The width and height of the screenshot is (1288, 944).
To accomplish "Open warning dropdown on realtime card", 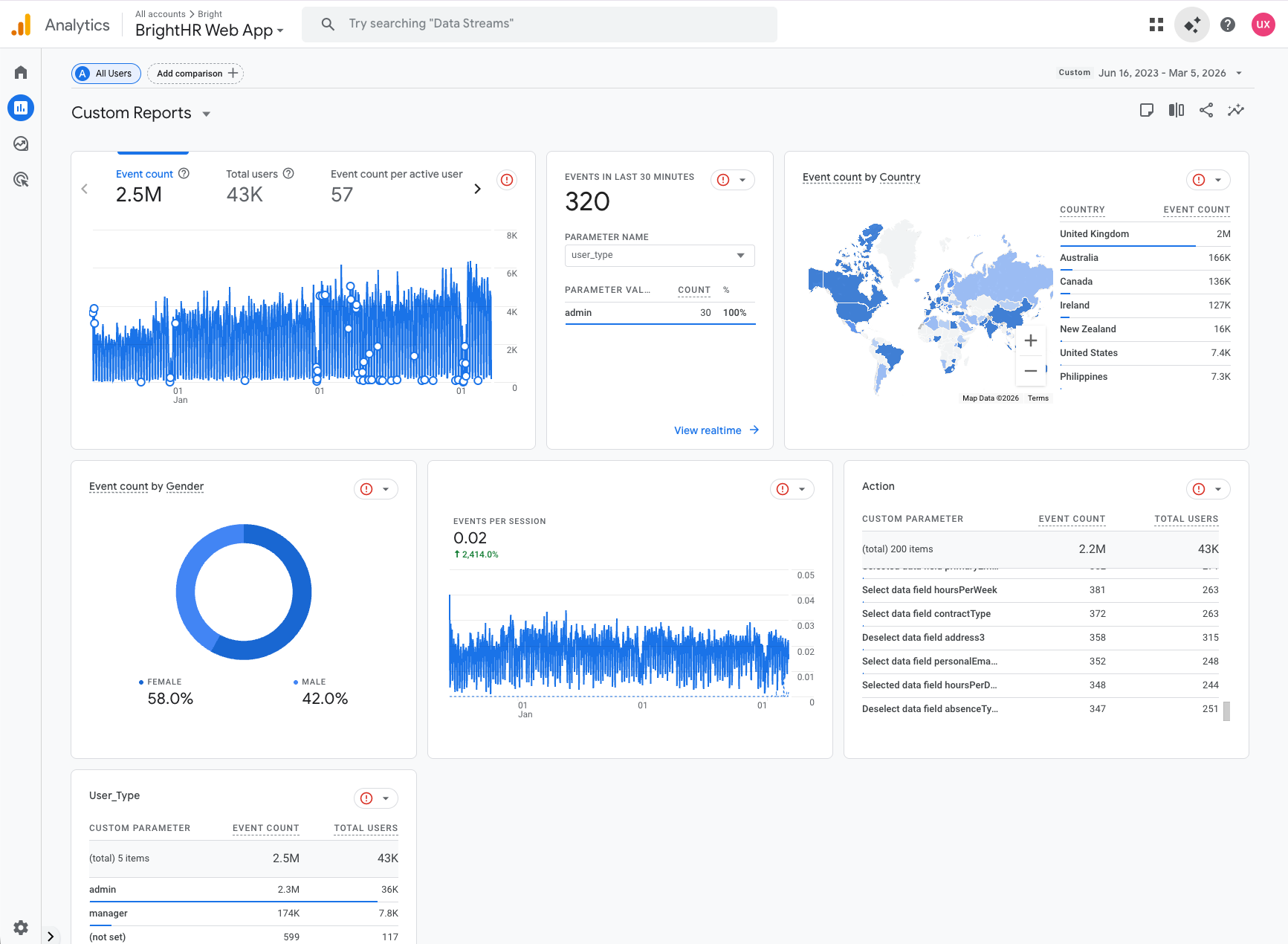I will coord(733,180).
